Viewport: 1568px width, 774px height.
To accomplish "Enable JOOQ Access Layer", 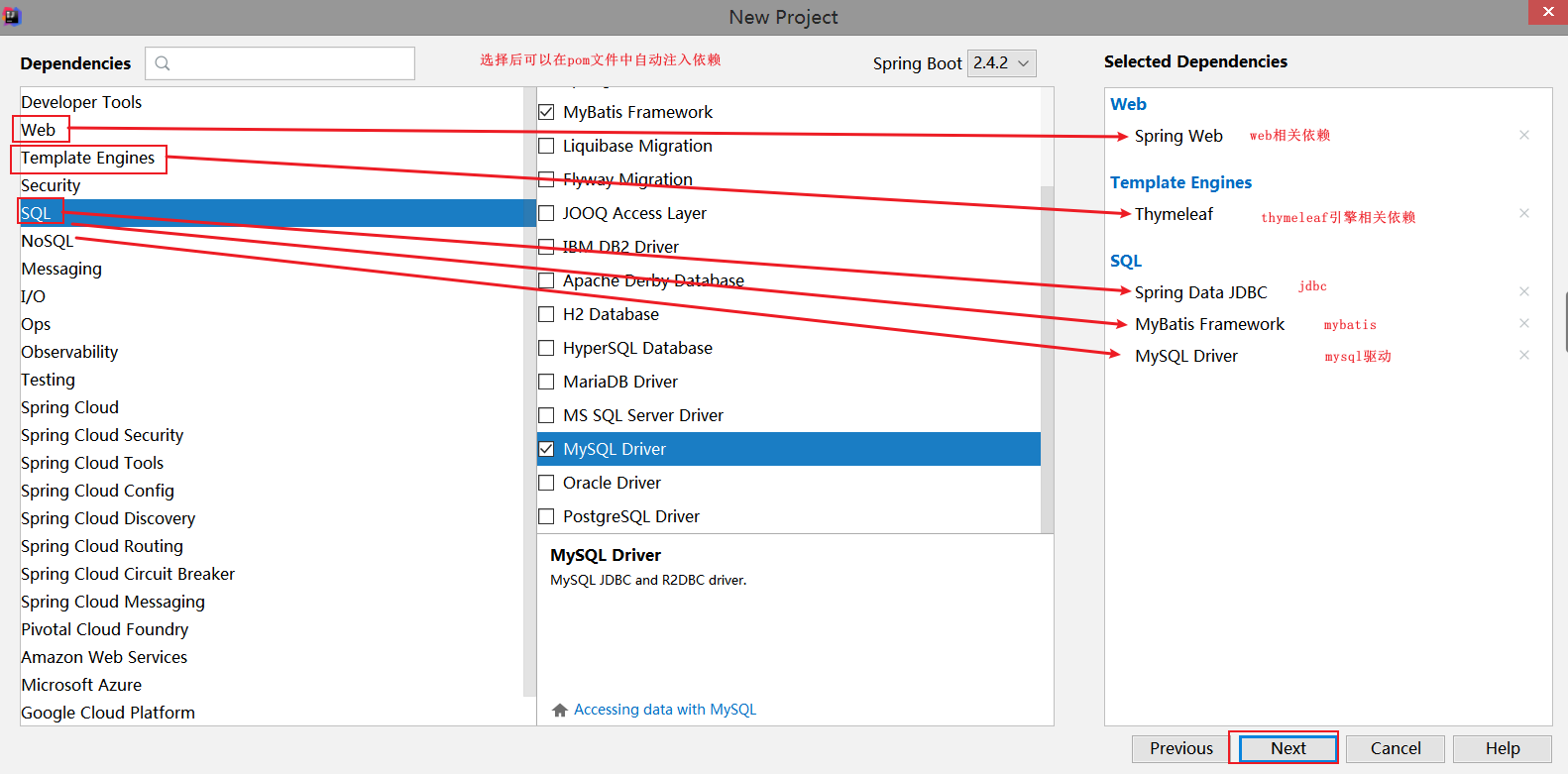I will [546, 213].
